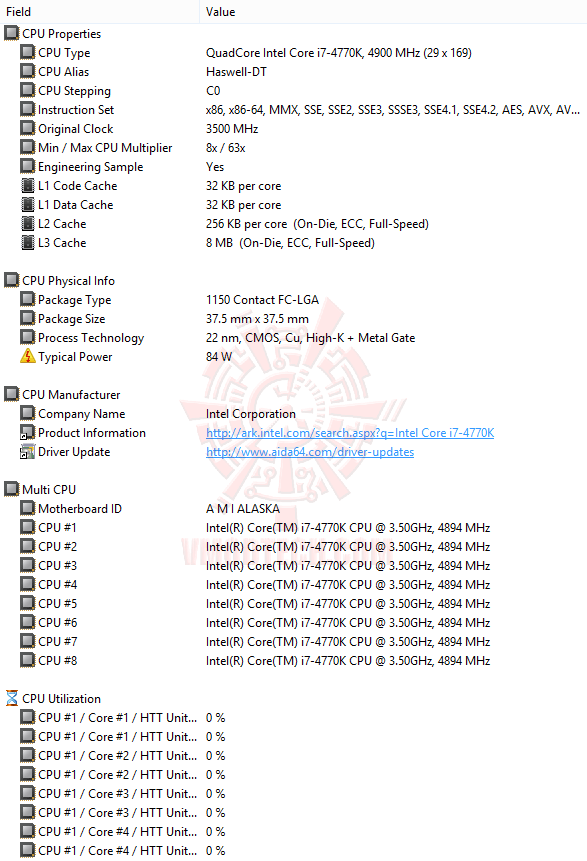Click the L1 Code Cache memory icon
Viewport: 587px width, 861px height.
pos(27,186)
